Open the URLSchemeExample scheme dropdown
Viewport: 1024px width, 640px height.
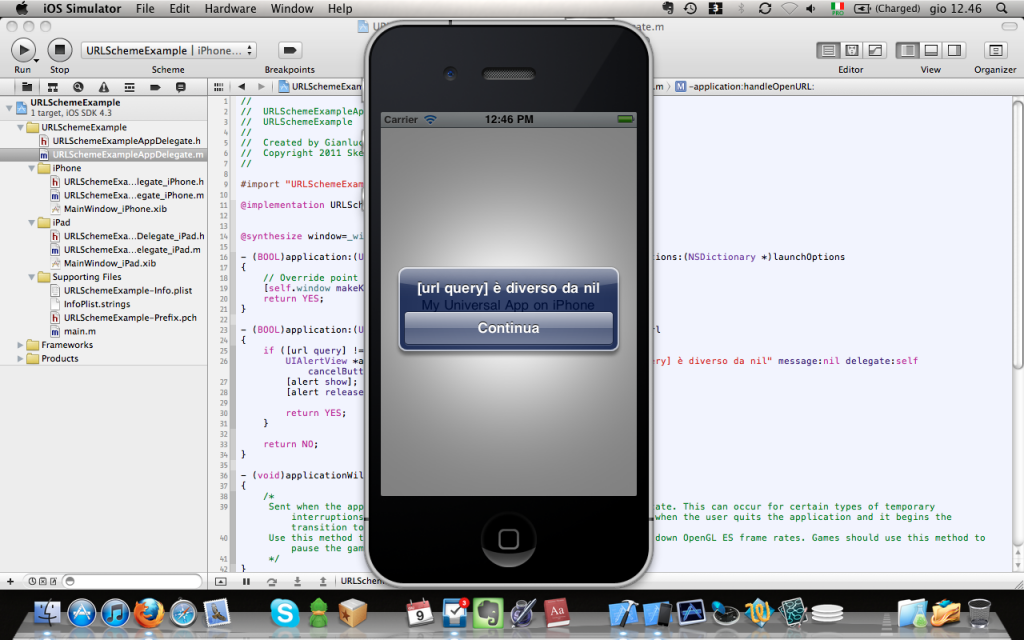[169, 50]
